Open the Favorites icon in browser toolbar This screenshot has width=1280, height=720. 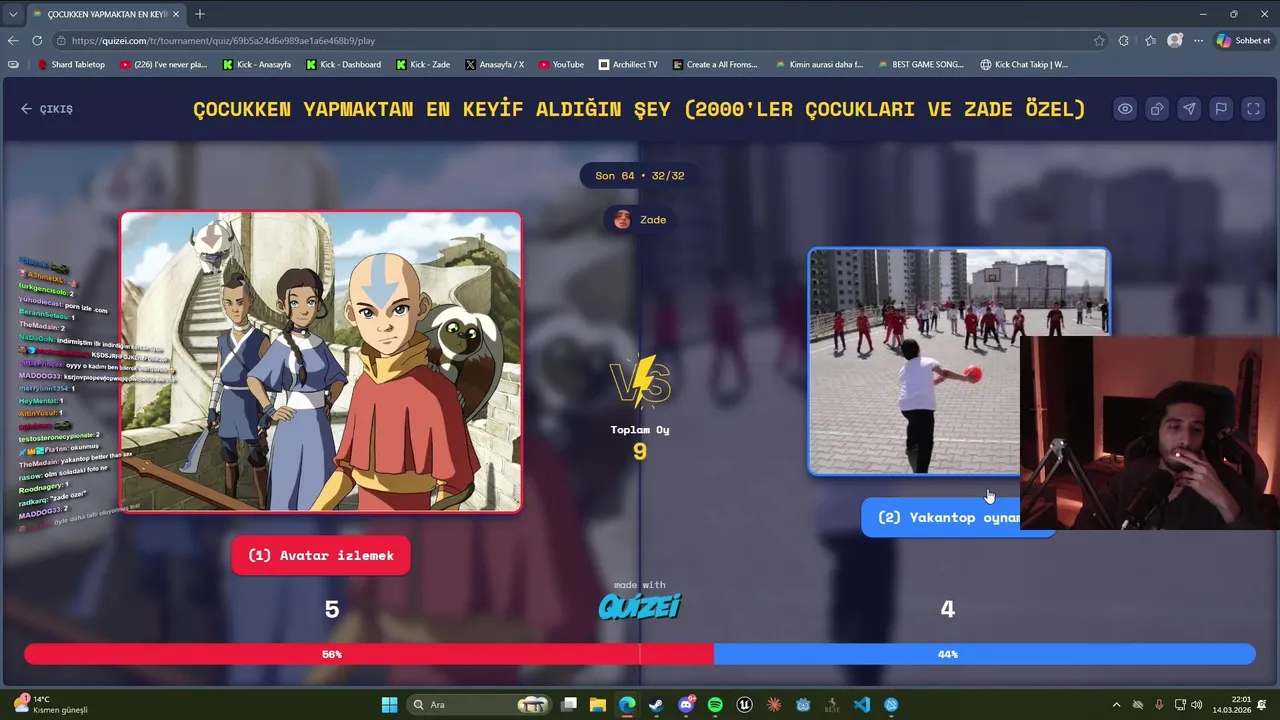1150,41
